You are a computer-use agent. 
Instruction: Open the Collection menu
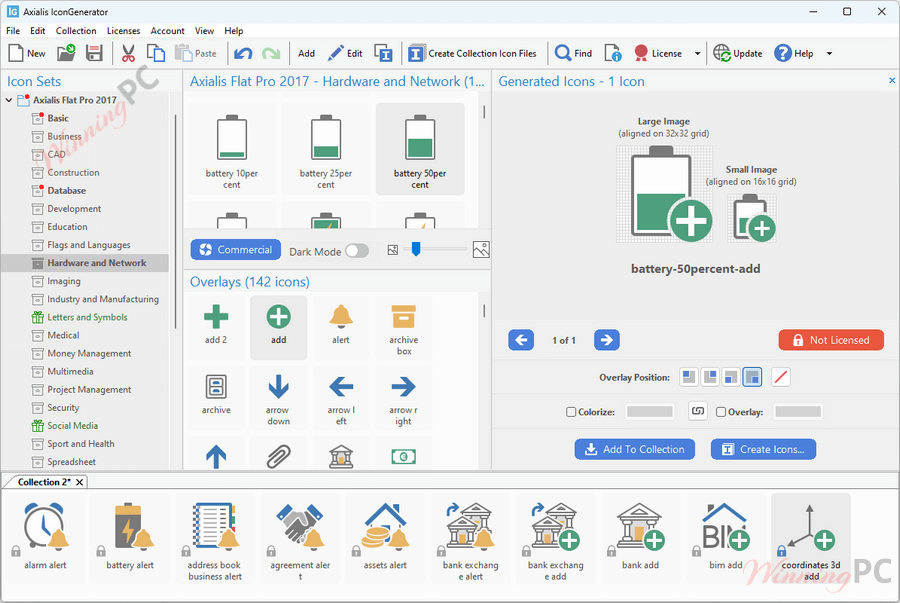click(76, 30)
